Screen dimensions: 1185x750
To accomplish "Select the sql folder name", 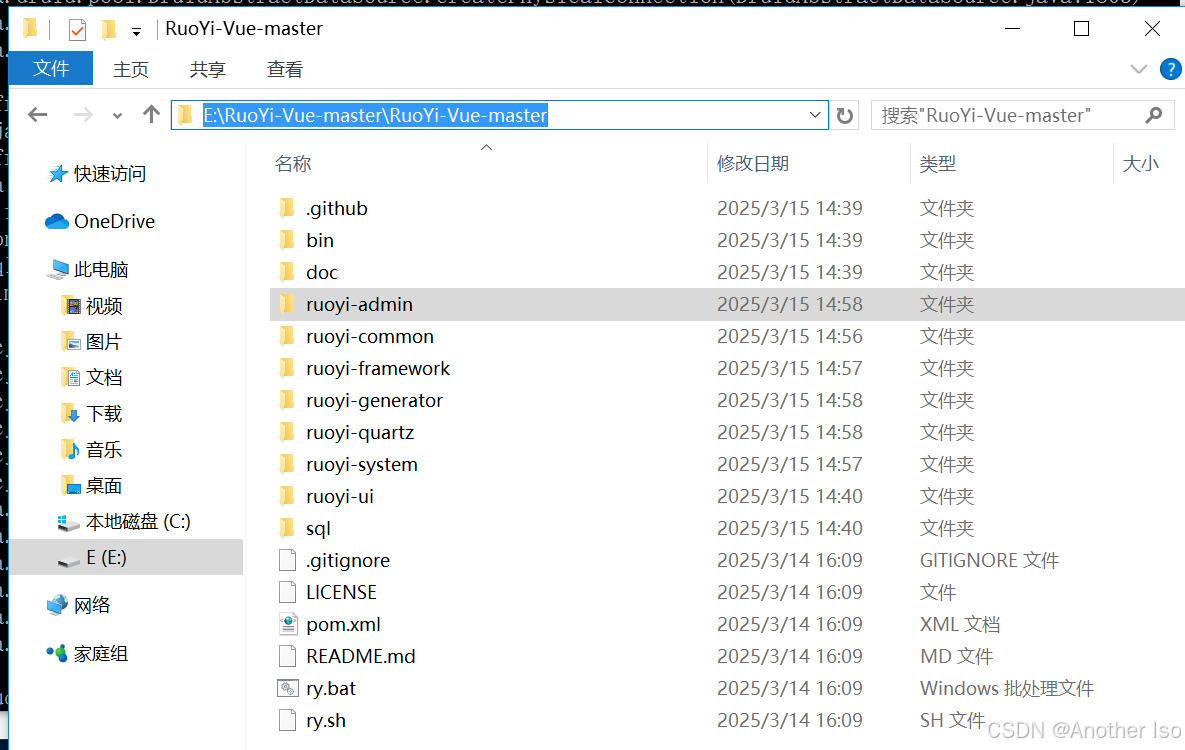I will [318, 528].
